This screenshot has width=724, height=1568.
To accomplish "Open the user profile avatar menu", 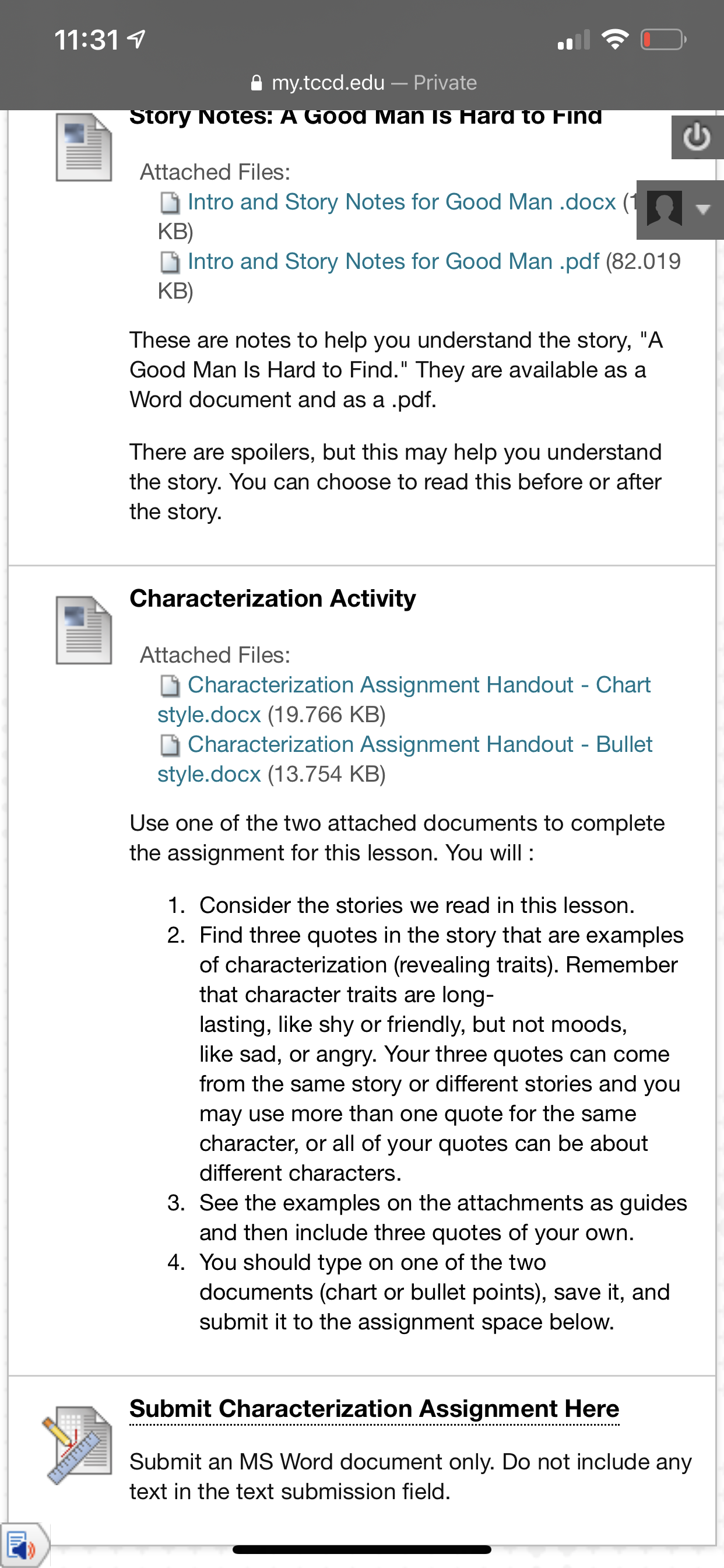I will pyautogui.click(x=665, y=209).
